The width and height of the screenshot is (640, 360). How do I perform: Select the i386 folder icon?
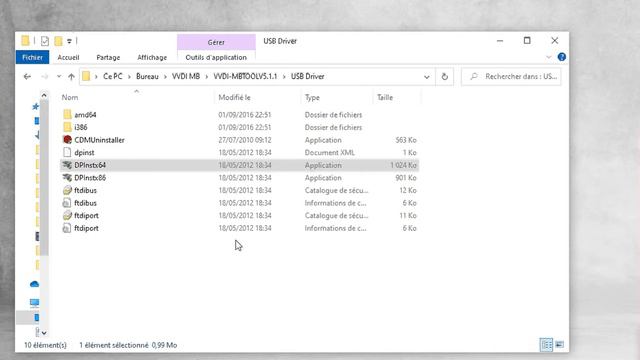pyautogui.click(x=67, y=127)
